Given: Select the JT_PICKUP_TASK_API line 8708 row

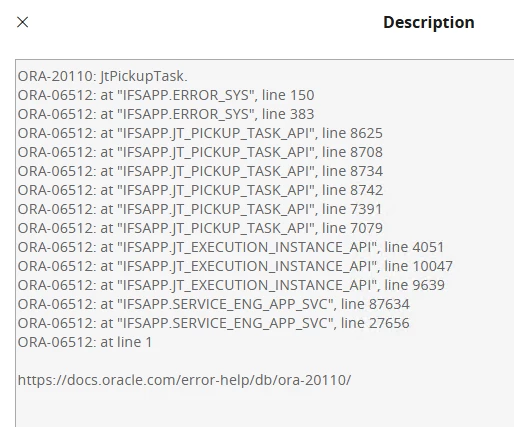Looking at the screenshot, I should pos(200,152).
